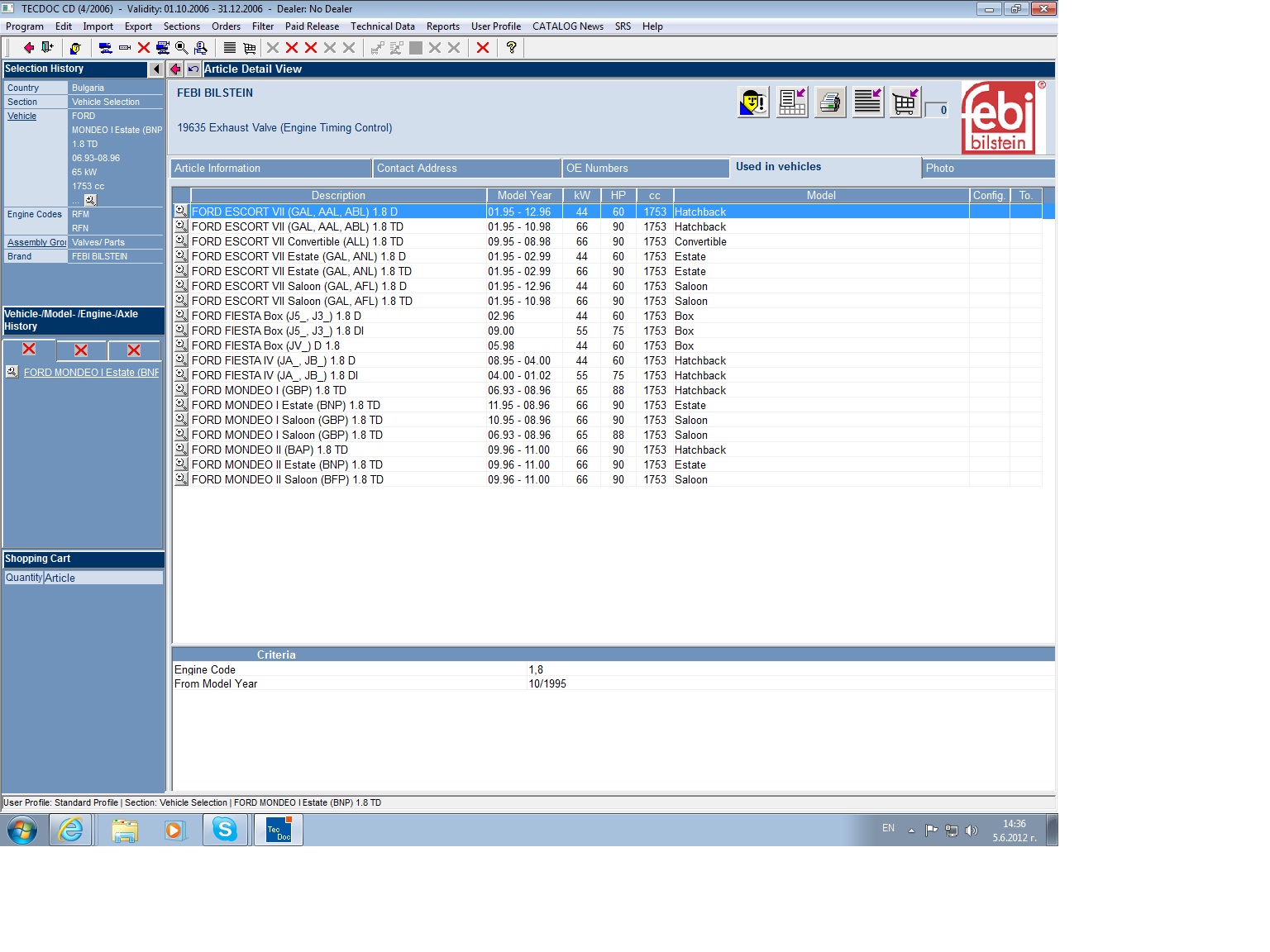Click the Article column header in Shopping Cart
The width and height of the screenshot is (1270, 952).
(103, 578)
